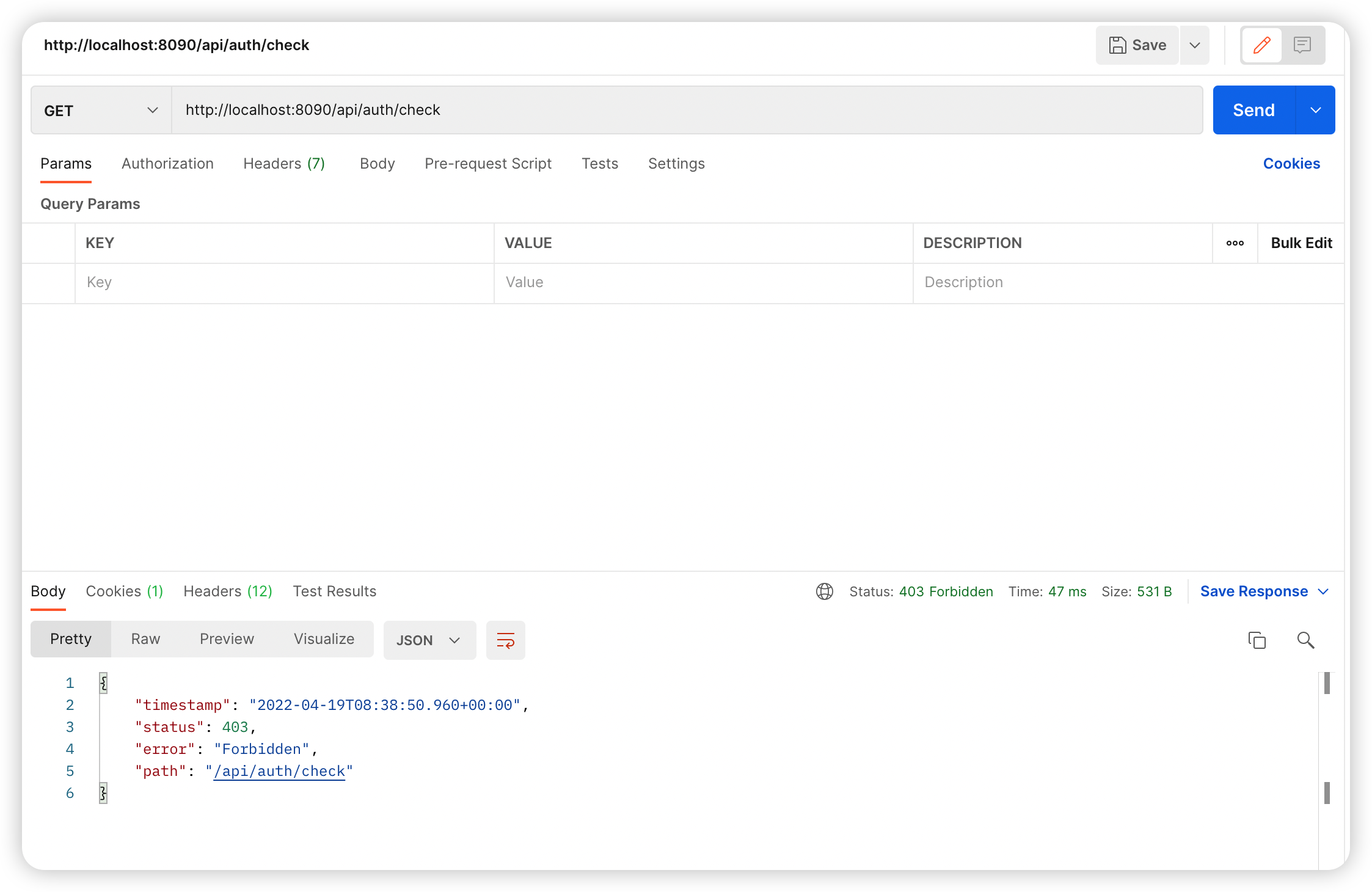This screenshot has width=1372, height=892.
Task: Click the pencil edit icon
Action: click(1261, 45)
